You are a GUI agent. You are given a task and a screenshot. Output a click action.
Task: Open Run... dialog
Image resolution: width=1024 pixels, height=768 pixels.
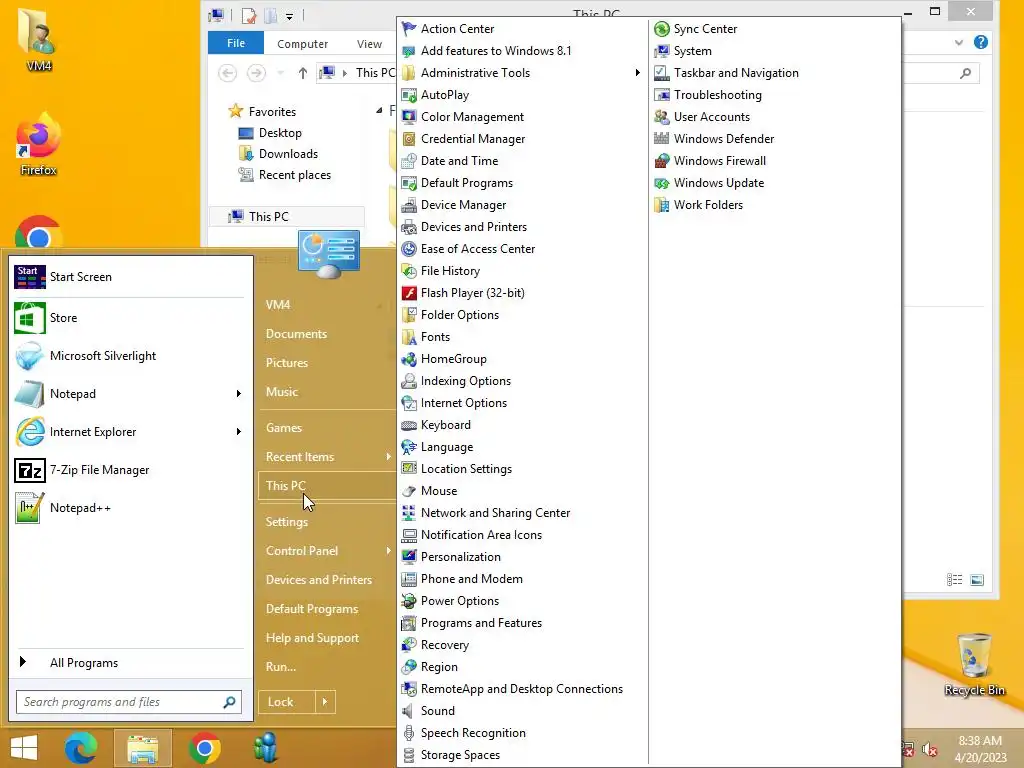281,667
